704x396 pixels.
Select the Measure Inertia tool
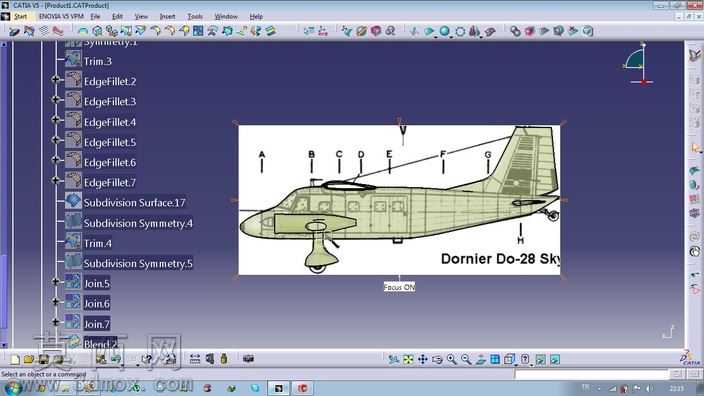coord(224,359)
